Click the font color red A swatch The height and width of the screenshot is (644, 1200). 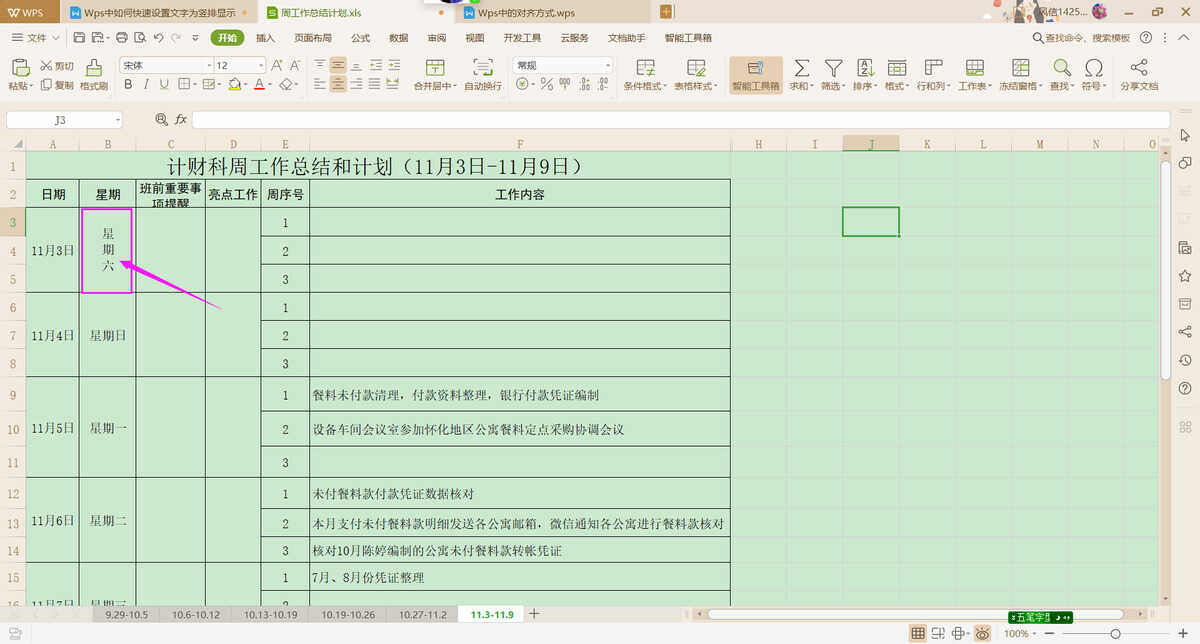pos(258,85)
